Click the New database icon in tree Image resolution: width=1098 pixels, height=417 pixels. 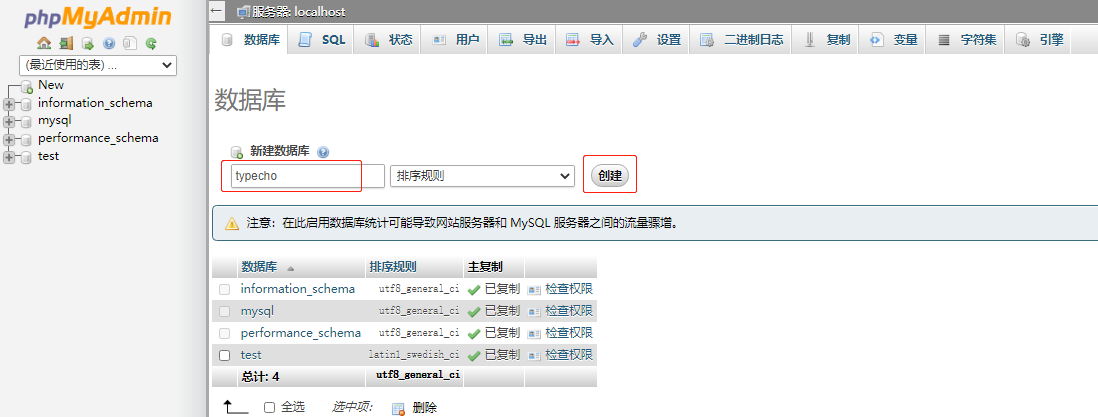[x=27, y=86]
